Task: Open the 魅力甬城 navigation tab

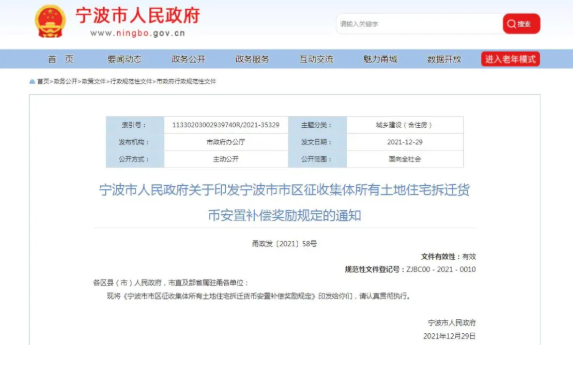Action: pos(380,59)
